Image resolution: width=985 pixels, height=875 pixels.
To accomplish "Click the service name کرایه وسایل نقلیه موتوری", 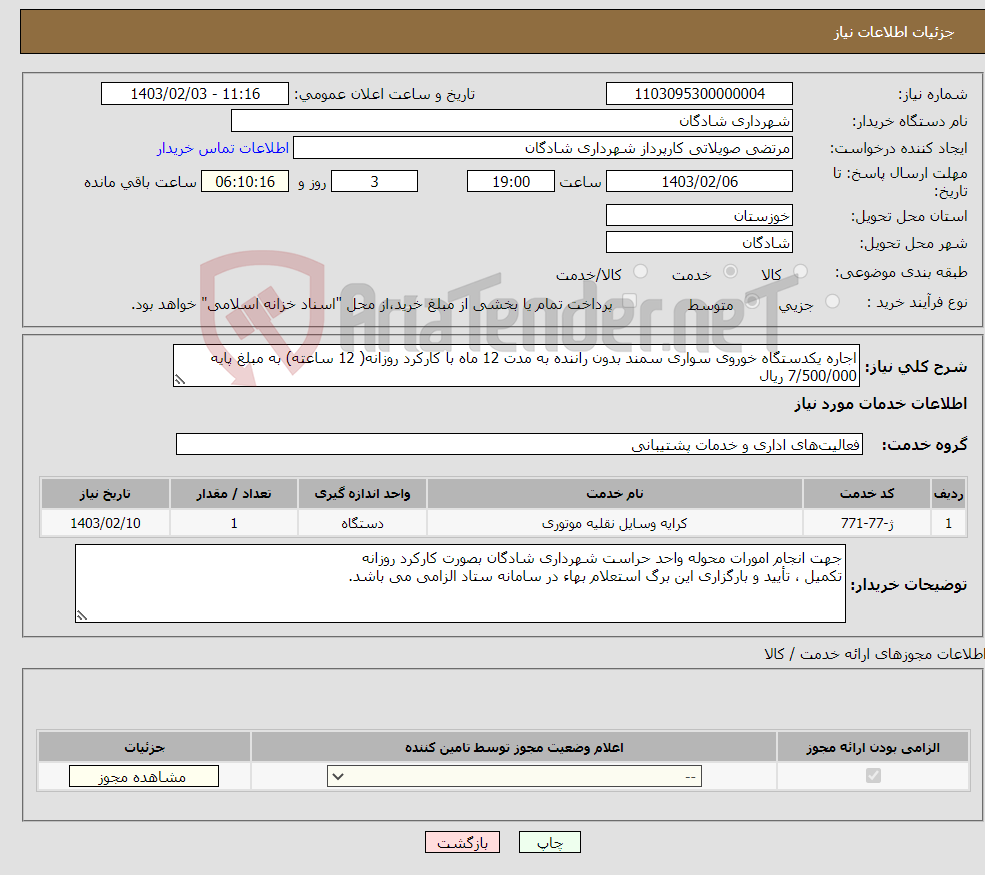I will (x=614, y=523).
